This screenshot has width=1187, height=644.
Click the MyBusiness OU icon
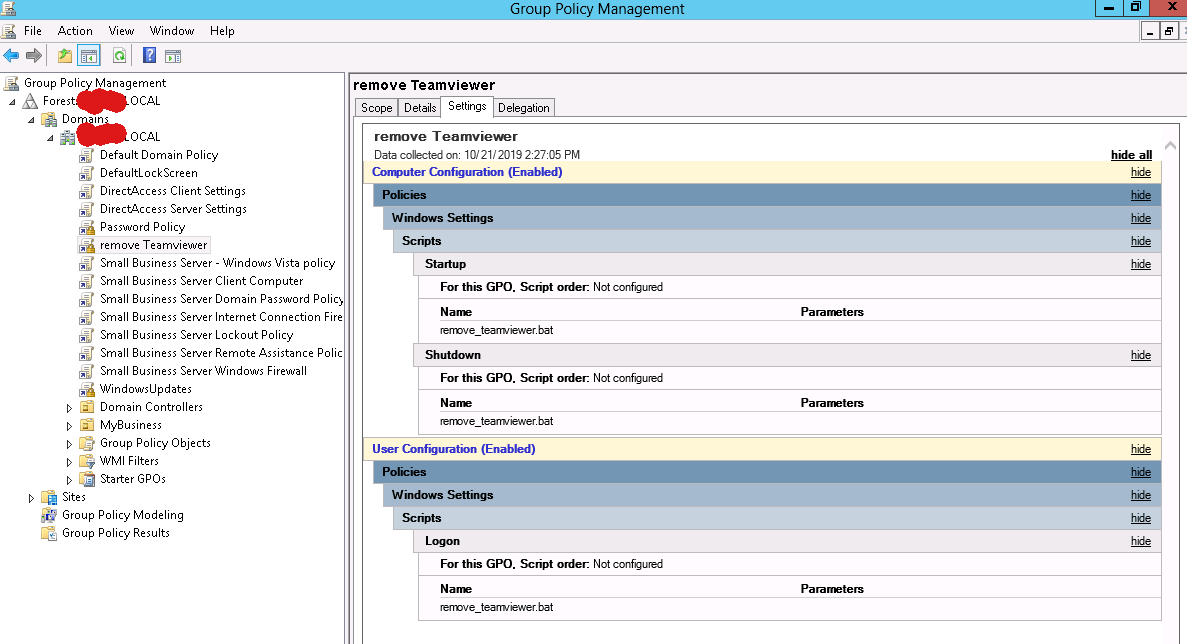pos(87,425)
